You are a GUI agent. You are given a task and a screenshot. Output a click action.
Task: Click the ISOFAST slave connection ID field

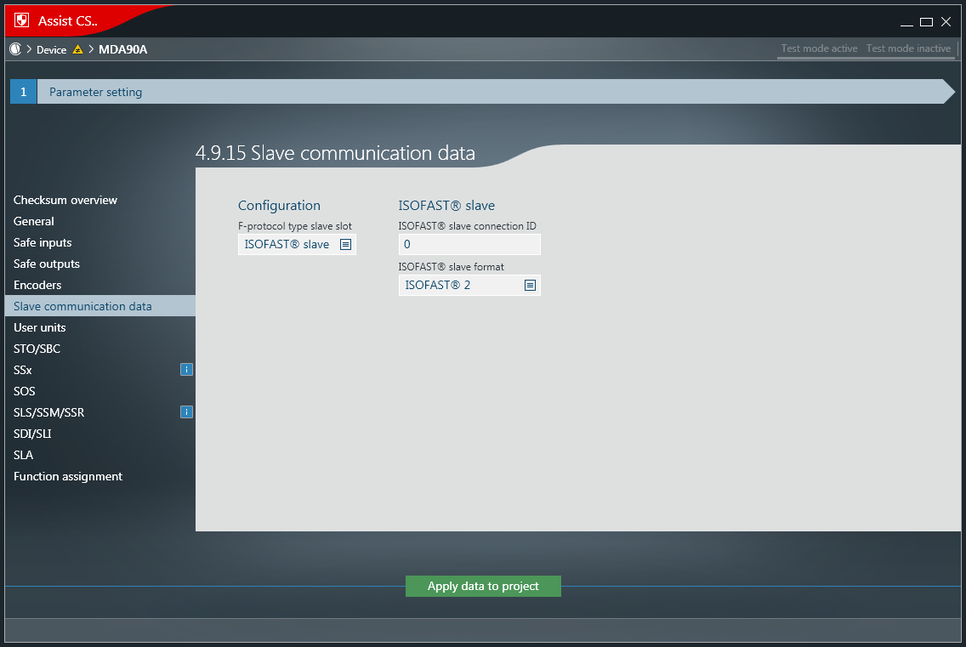point(469,244)
